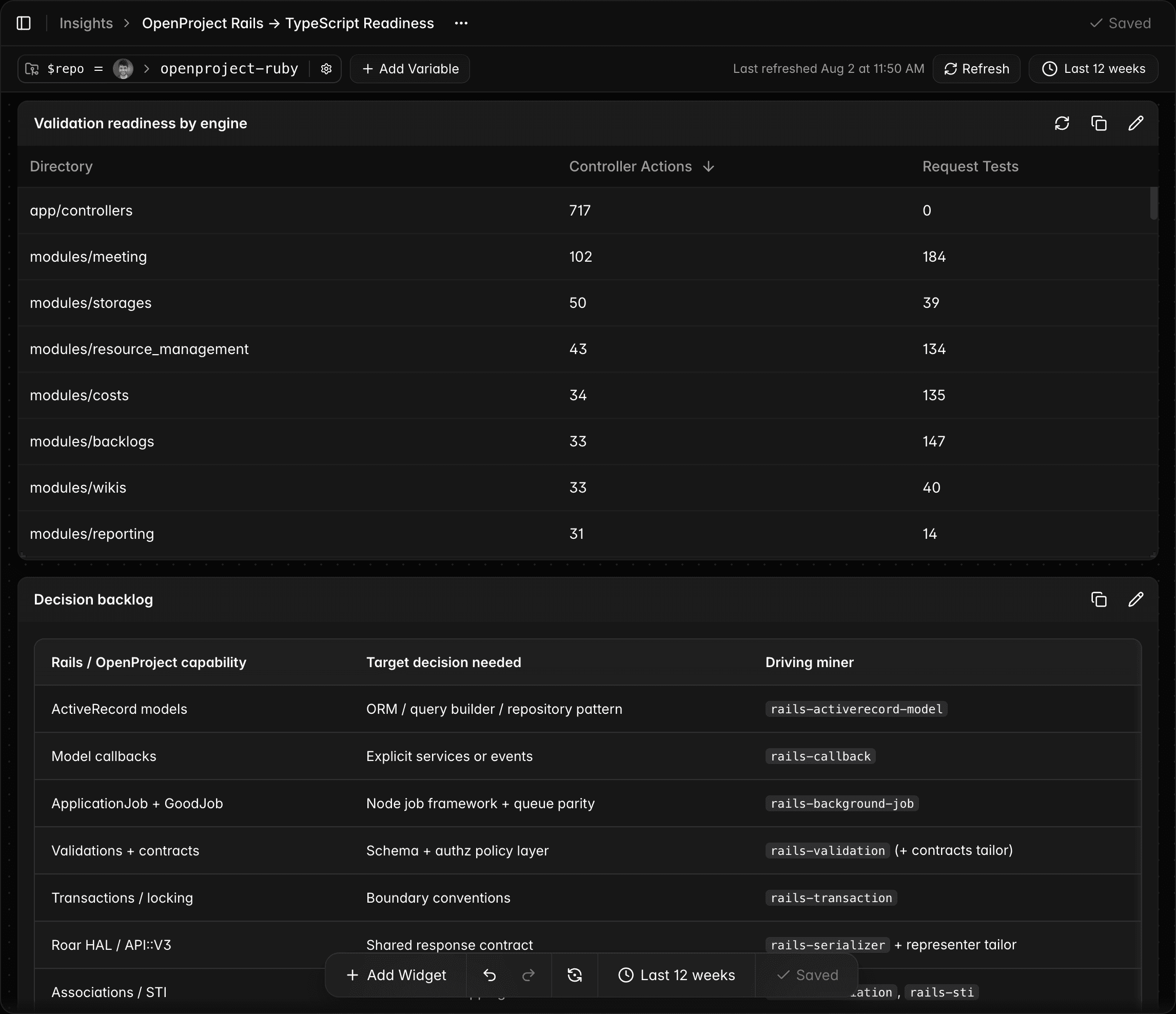Click the rails-serializer miner tag
The image size is (1176, 1014).
coord(828,945)
